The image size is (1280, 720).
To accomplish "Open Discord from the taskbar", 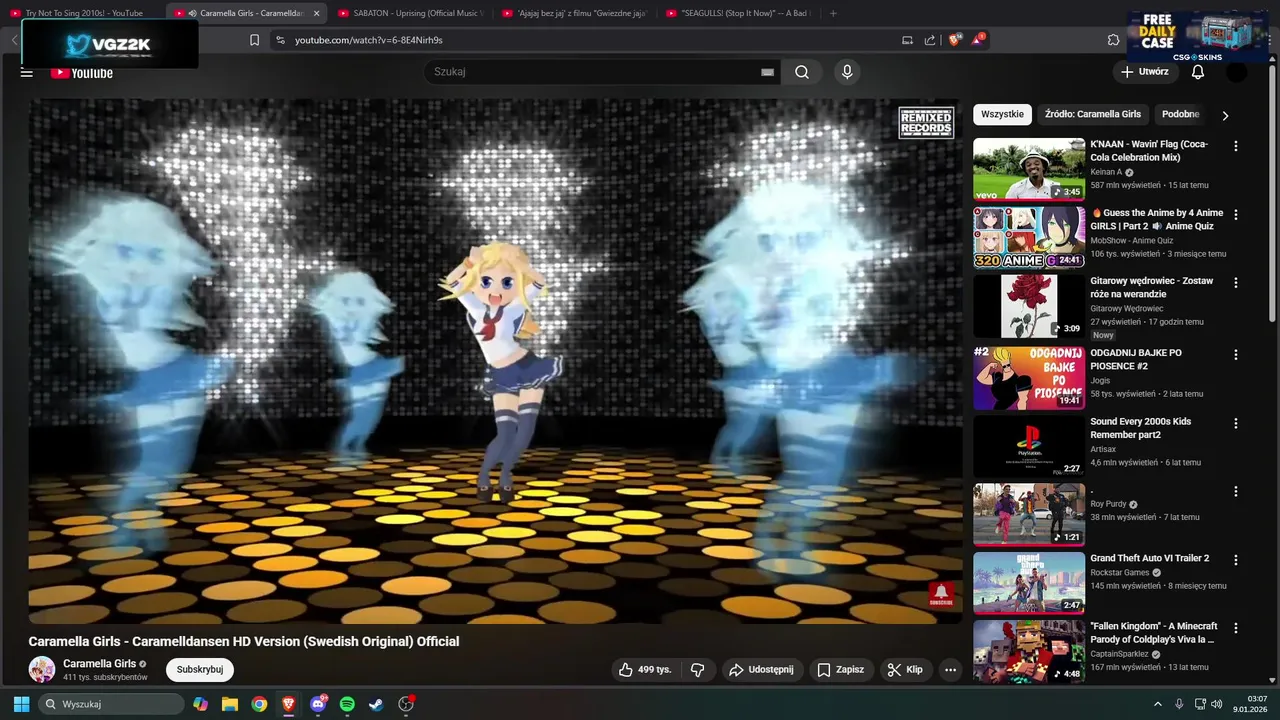I will coord(318,704).
